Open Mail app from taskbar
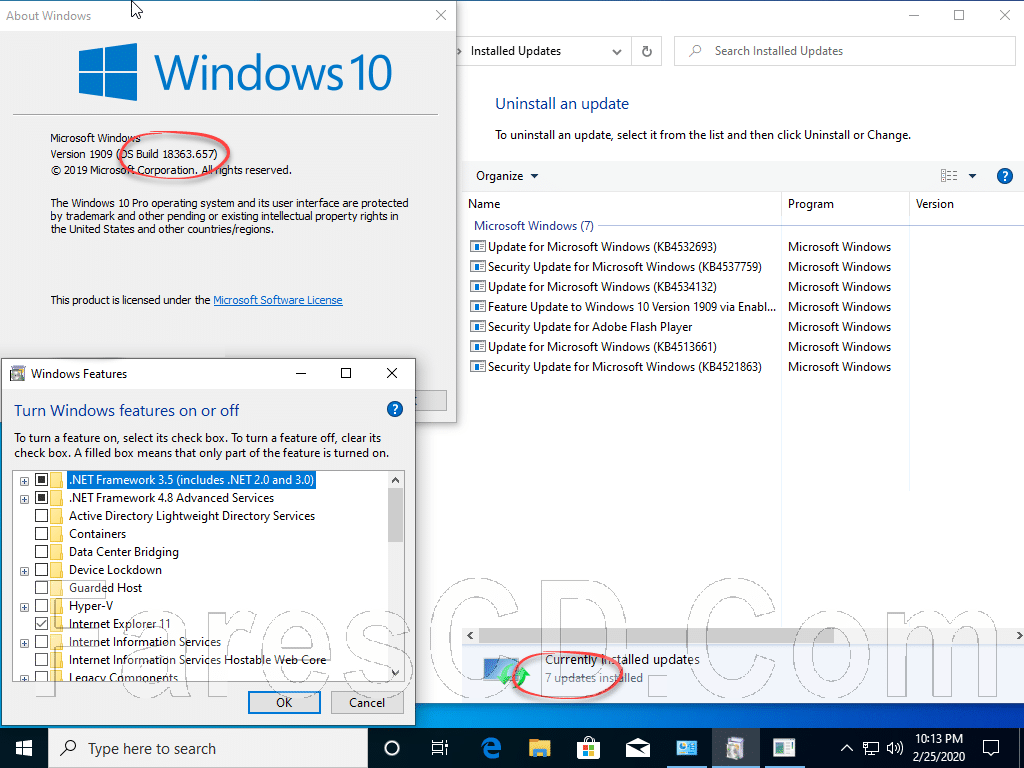The height and width of the screenshot is (768, 1024). pyautogui.click(x=637, y=748)
